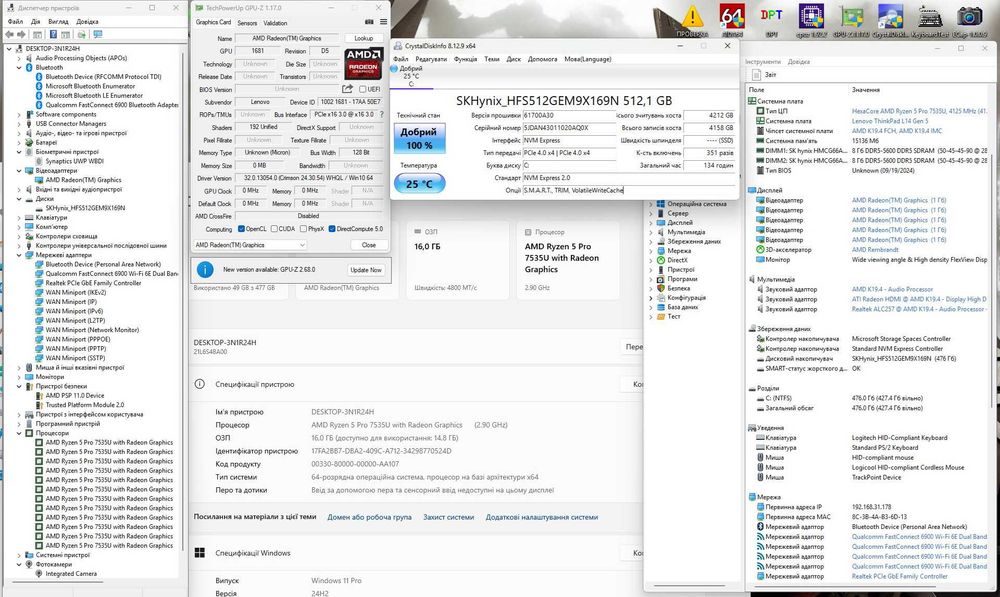Select База даних in the AIDA64 tree
The height and width of the screenshot is (597, 1000).
click(682, 307)
